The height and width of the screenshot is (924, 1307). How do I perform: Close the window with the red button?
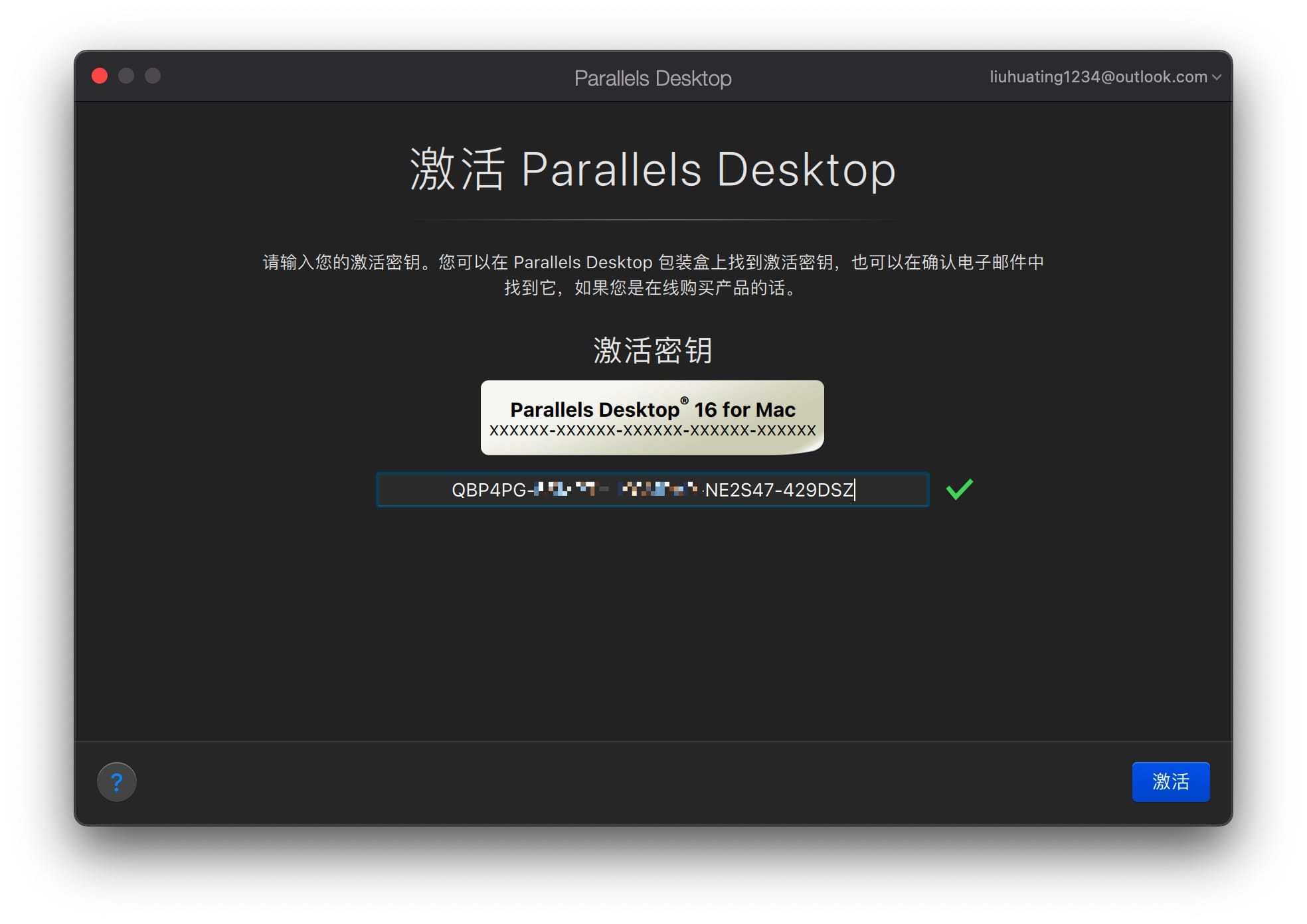pos(100,76)
